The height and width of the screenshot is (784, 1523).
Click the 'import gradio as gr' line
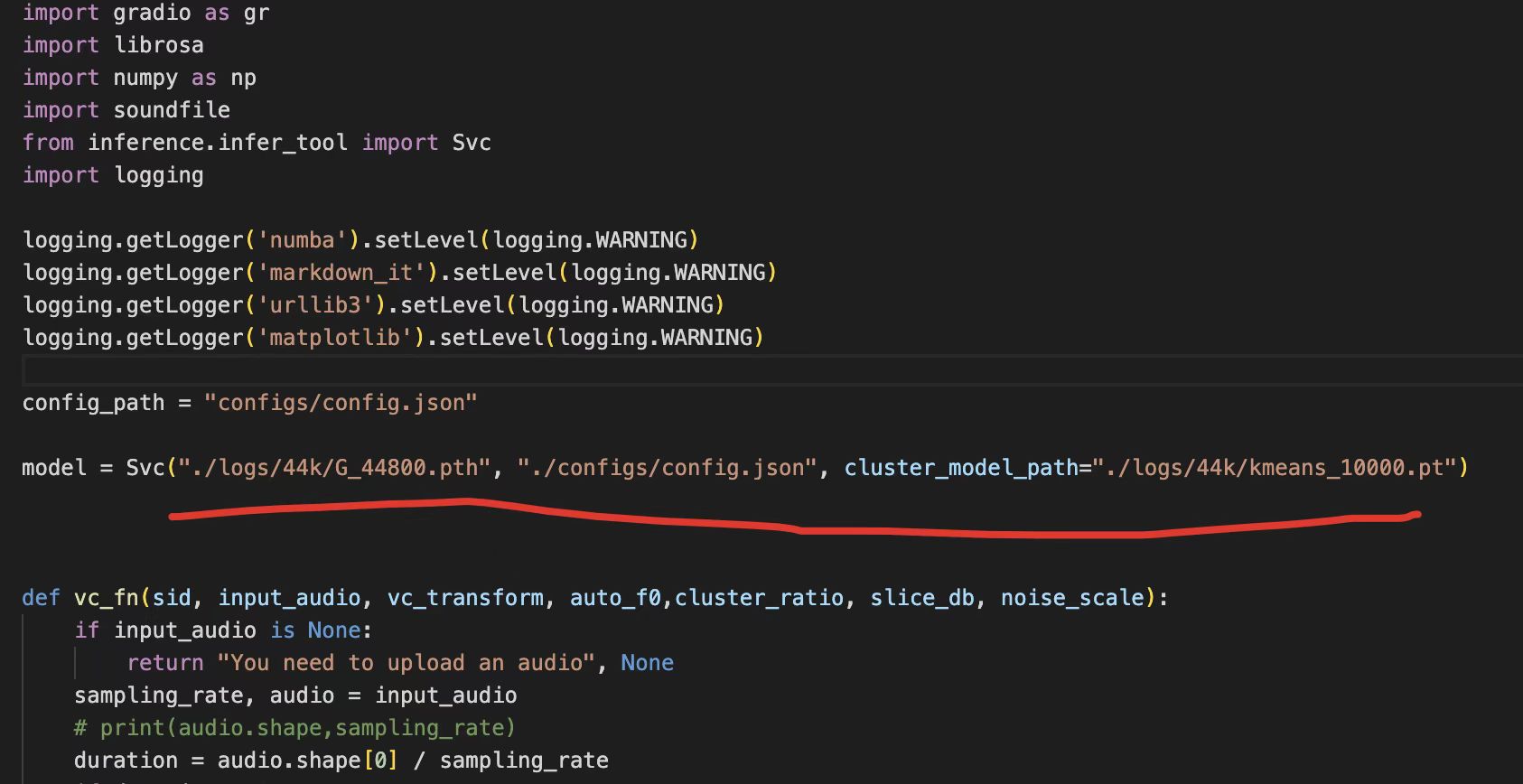coord(145,13)
